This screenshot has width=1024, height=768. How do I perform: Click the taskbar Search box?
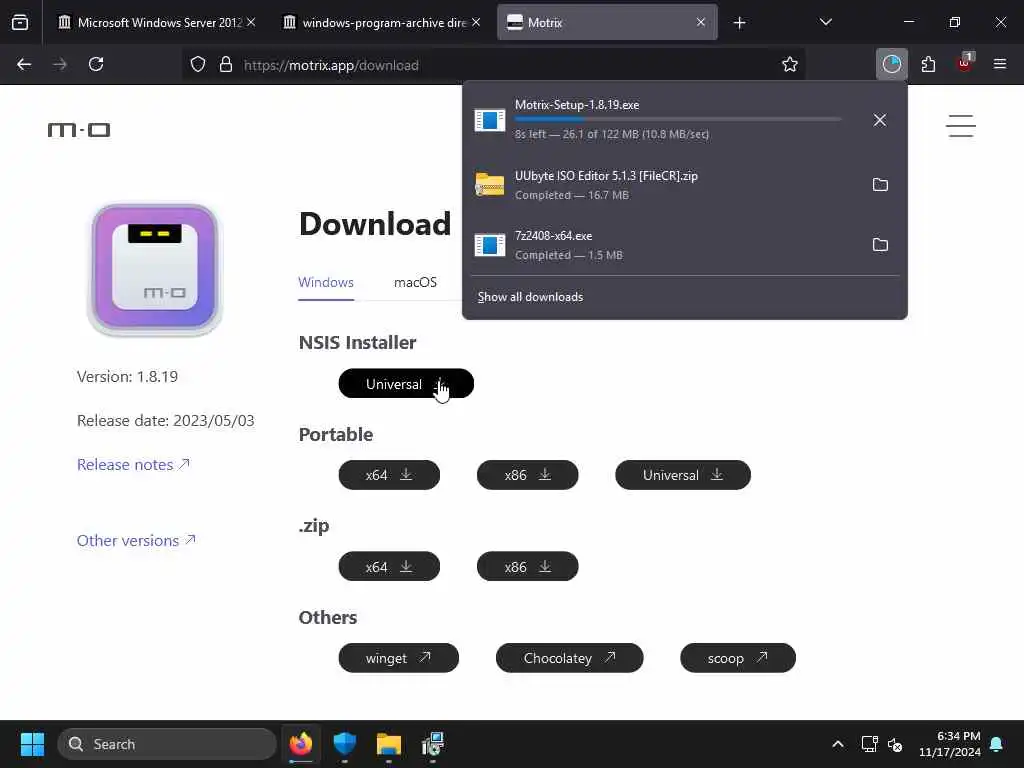tap(167, 744)
